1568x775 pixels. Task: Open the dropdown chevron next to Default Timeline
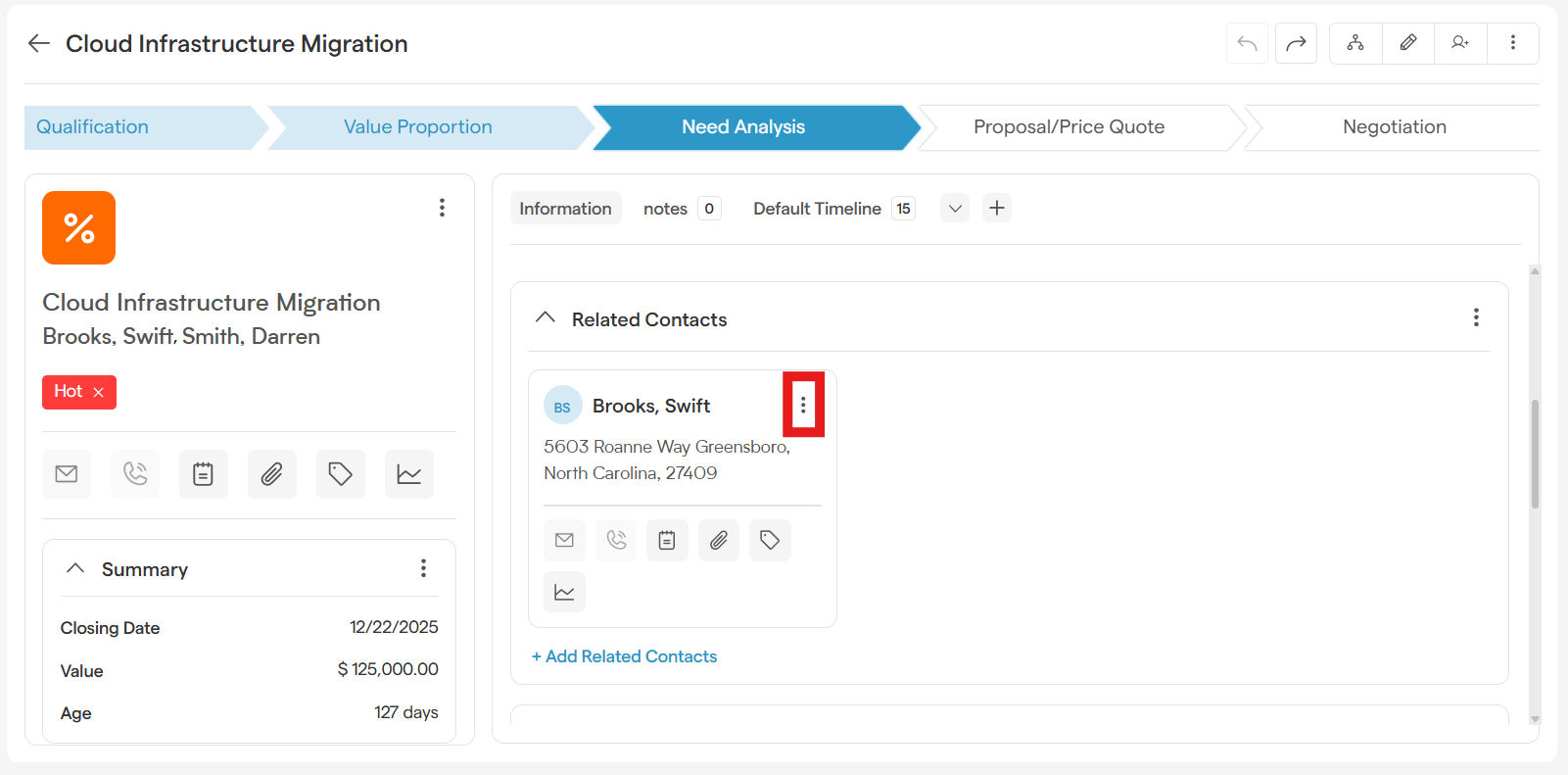tap(955, 208)
